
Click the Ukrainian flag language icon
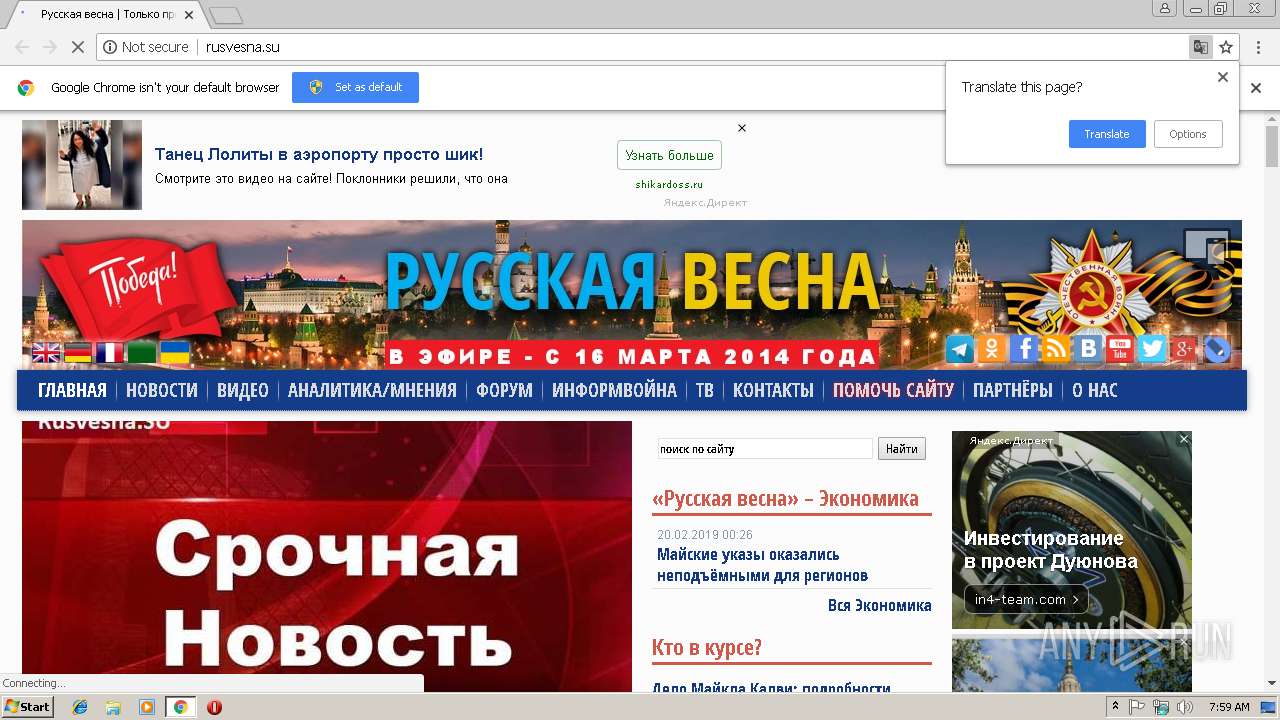click(x=175, y=352)
